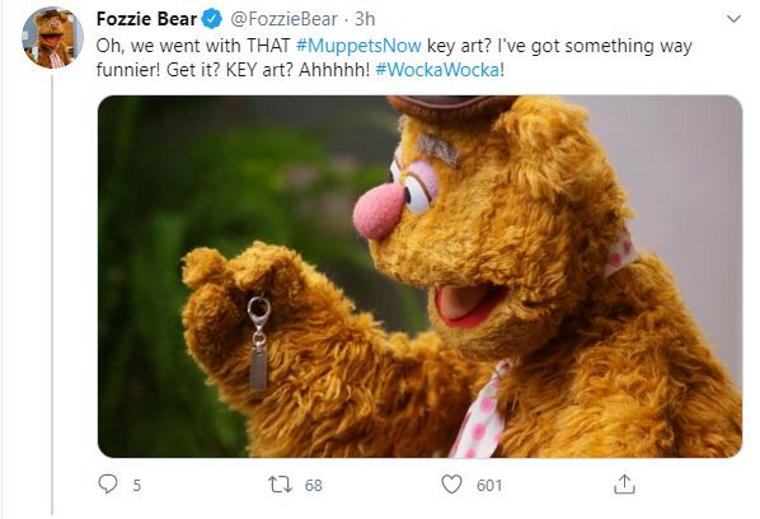760x519 pixels.
Task: Click the reply speech bubble icon
Action: [108, 485]
